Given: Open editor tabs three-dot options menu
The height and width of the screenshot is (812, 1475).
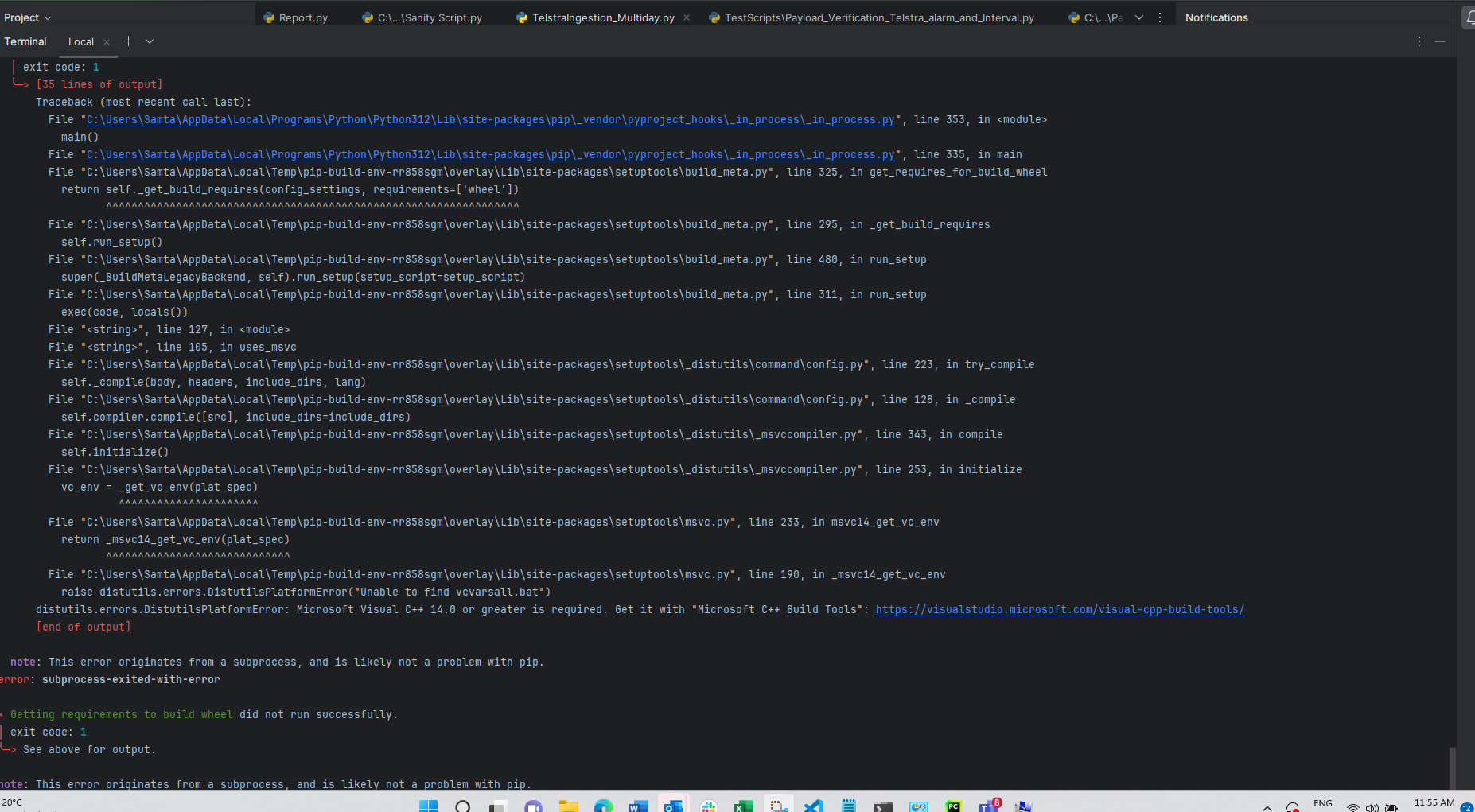Looking at the screenshot, I should pyautogui.click(x=1160, y=17).
